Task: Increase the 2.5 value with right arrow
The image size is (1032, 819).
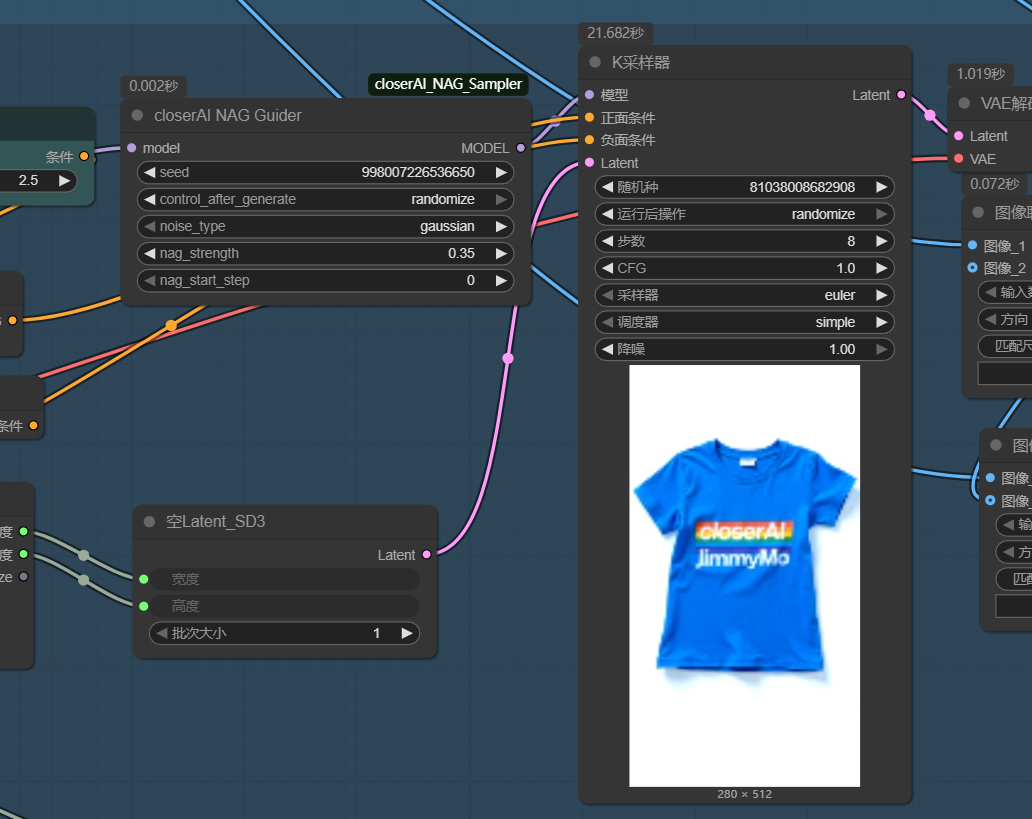Action: (64, 180)
